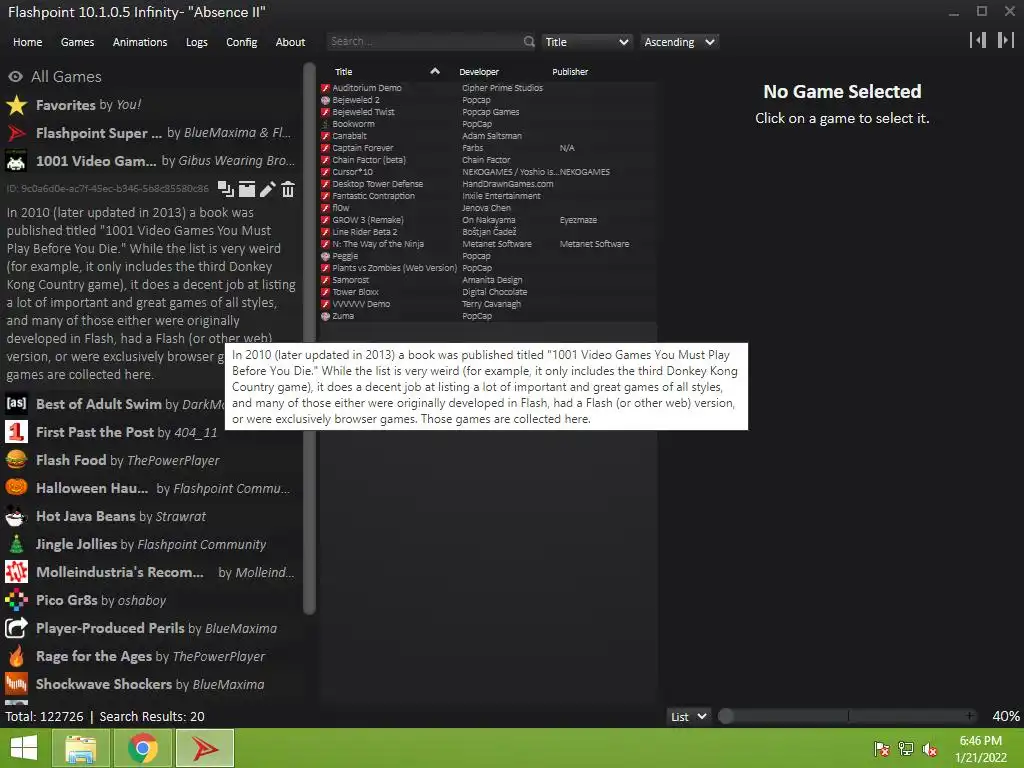The width and height of the screenshot is (1024, 768).
Task: Click the Pico Gr8s pixel icon
Action: click(16, 600)
